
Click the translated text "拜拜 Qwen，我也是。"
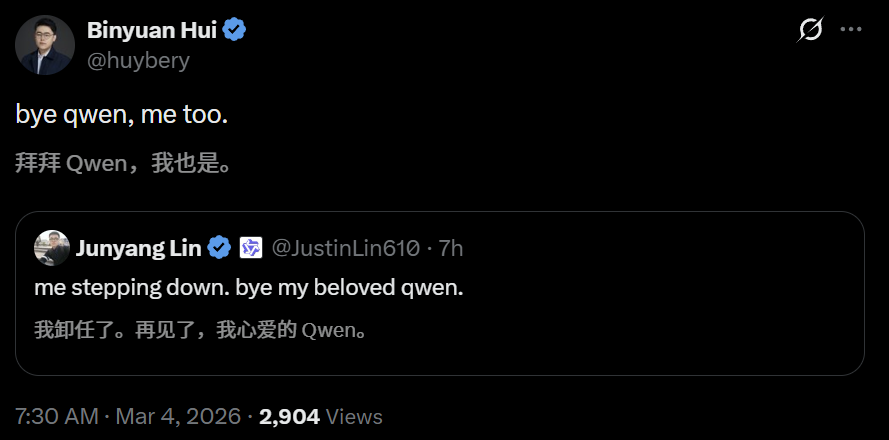(124, 163)
